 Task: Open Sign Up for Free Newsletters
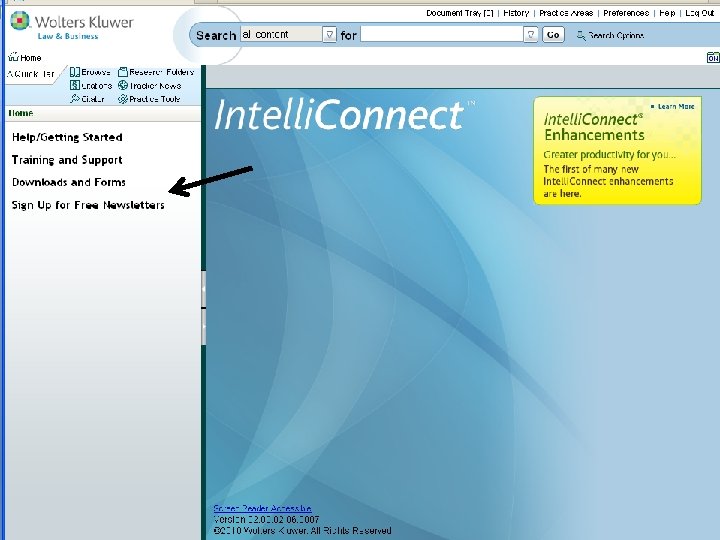tap(88, 205)
